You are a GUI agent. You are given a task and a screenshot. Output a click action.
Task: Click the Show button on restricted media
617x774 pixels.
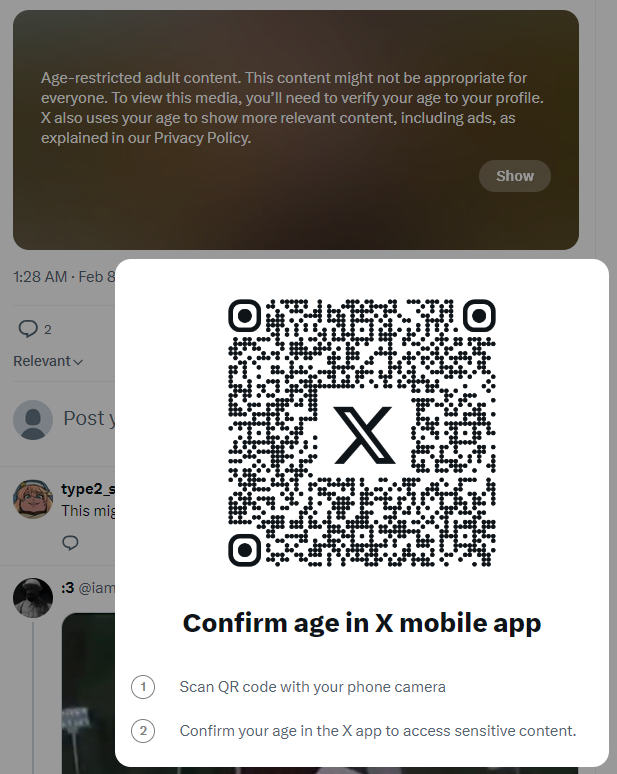(x=514, y=176)
